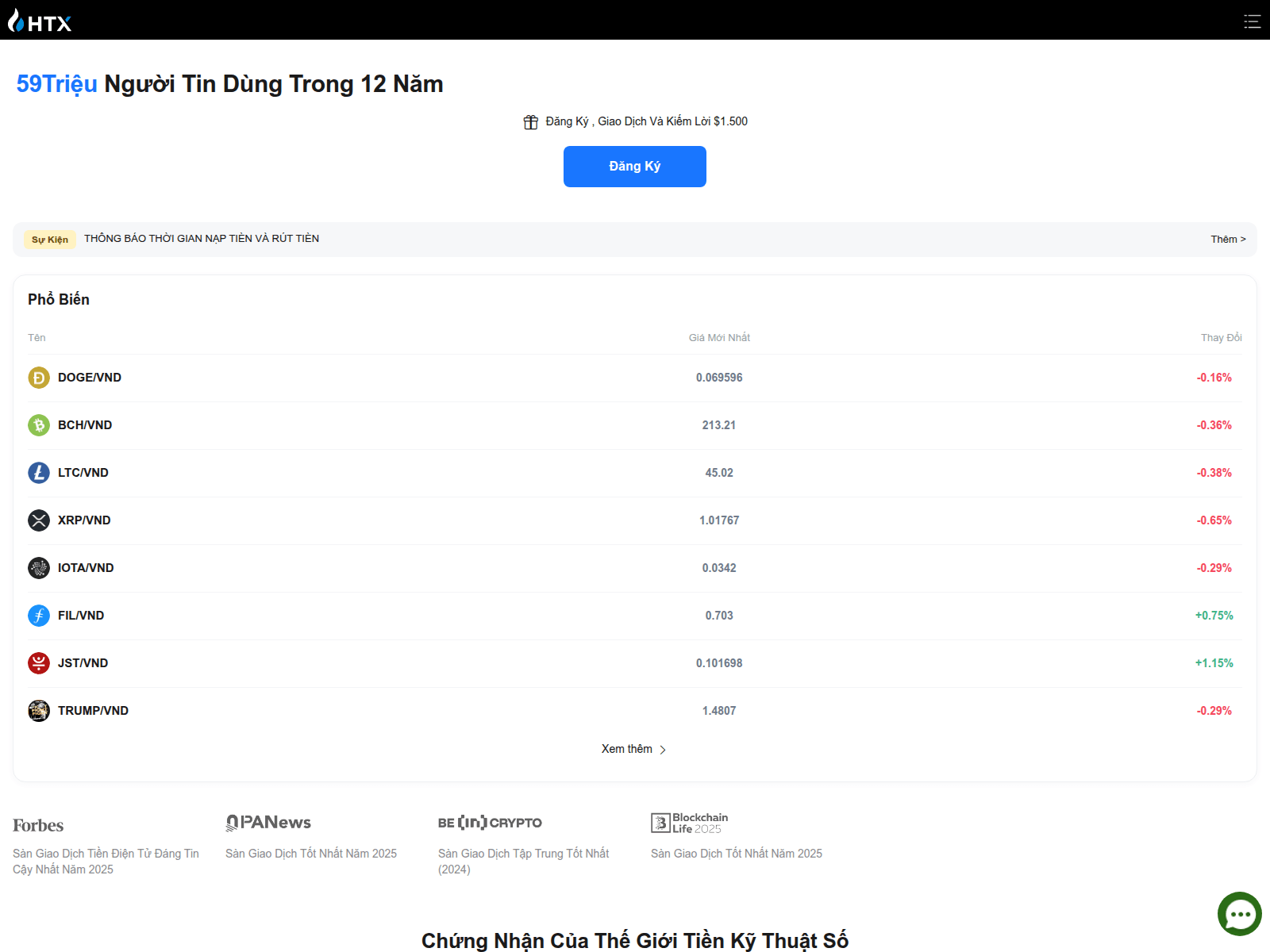The width and height of the screenshot is (1270, 952).
Task: Click the BCH price 213.21
Action: pyautogui.click(x=719, y=425)
